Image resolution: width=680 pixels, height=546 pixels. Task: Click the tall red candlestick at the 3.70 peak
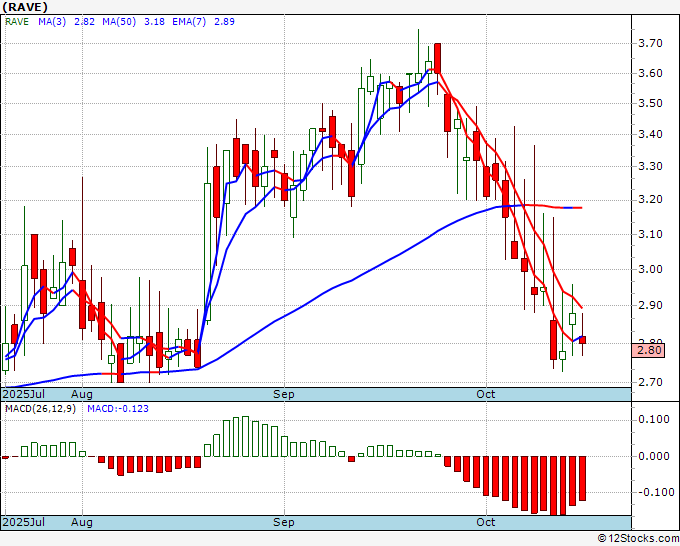438,59
